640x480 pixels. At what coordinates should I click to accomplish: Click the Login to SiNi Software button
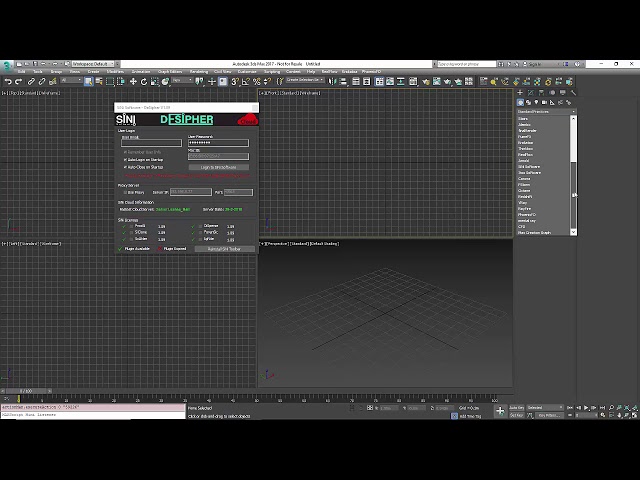(x=218, y=167)
